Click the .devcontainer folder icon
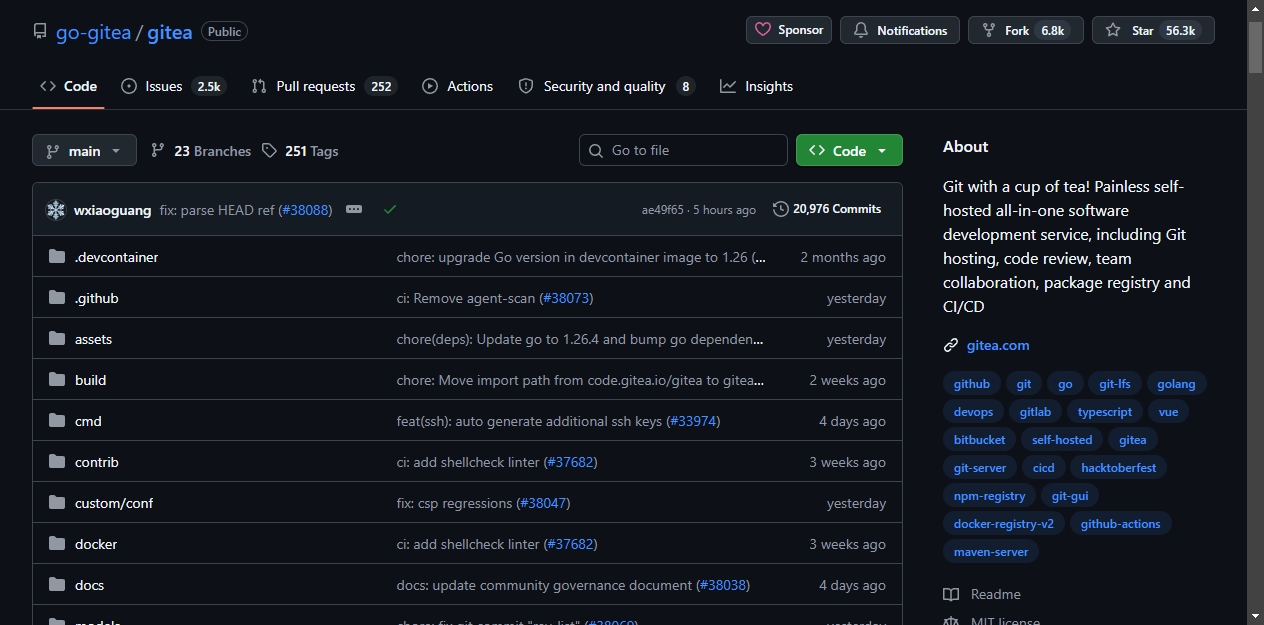Image resolution: width=1264 pixels, height=625 pixels. [x=57, y=257]
